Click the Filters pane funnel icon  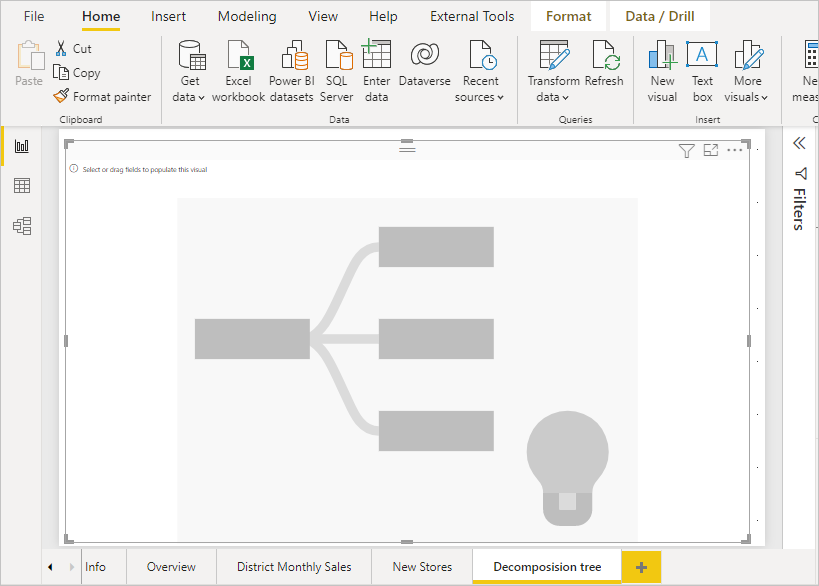[x=801, y=173]
